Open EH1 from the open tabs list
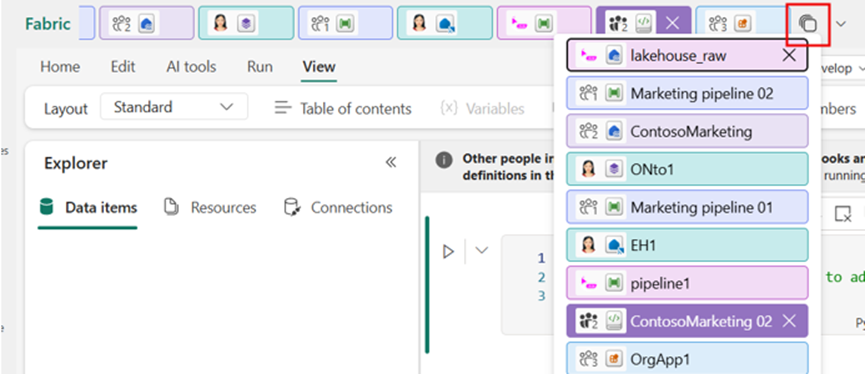Image resolution: width=865 pixels, height=374 pixels. pos(687,245)
